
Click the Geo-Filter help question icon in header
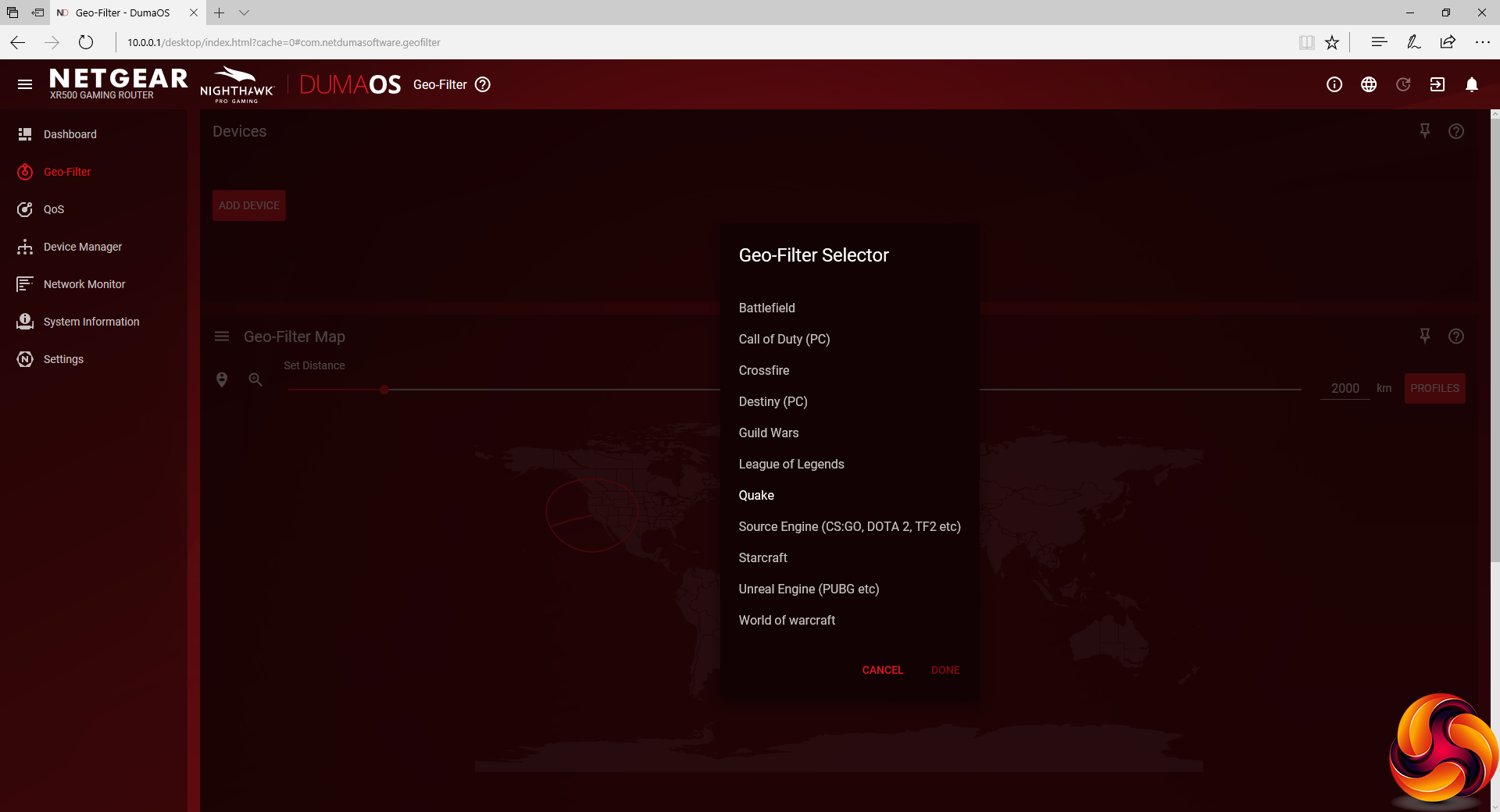[x=483, y=84]
